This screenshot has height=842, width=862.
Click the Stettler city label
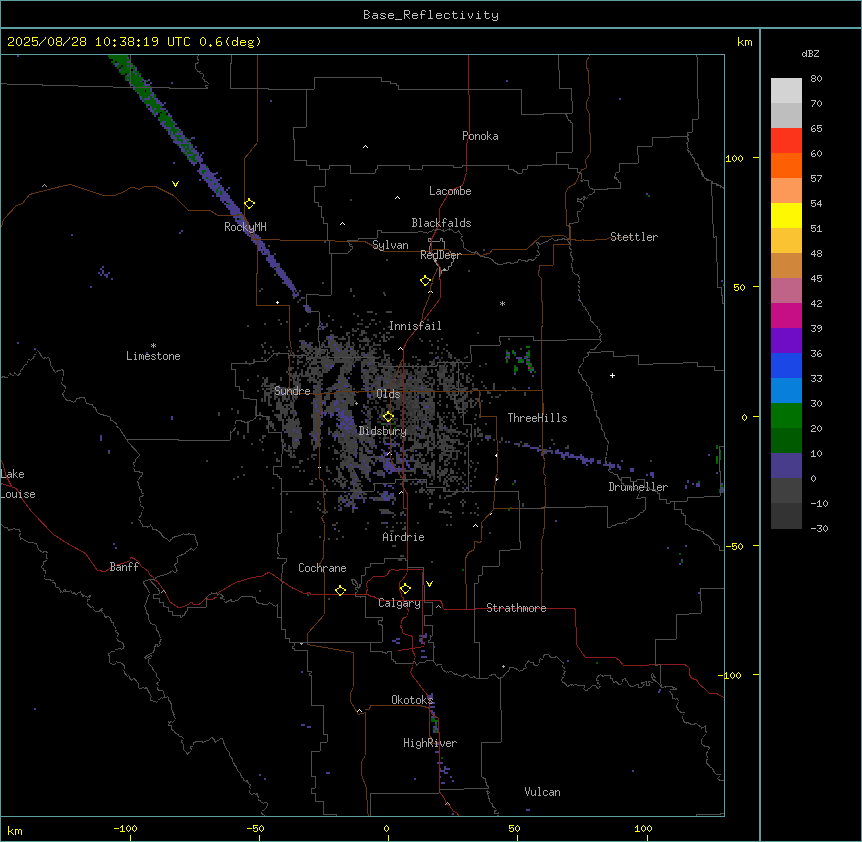634,237
